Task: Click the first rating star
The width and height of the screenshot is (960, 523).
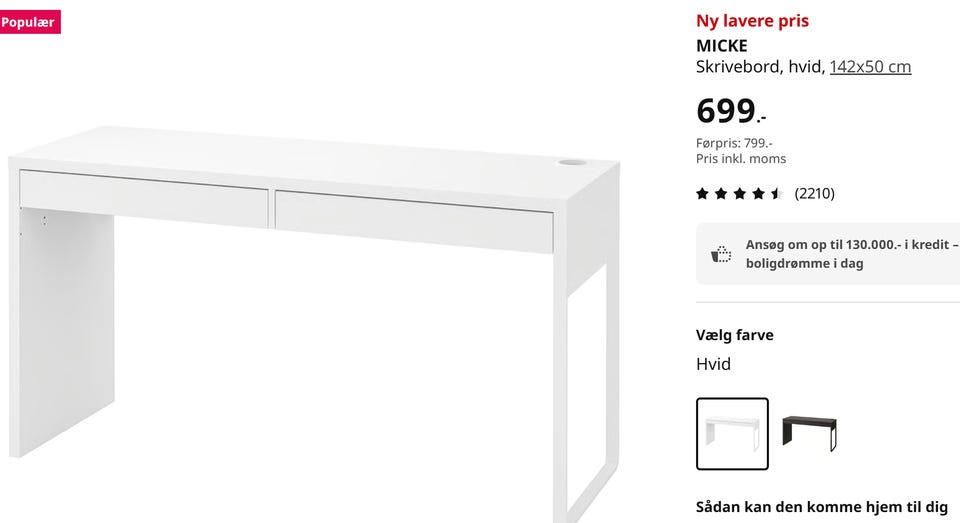Action: click(702, 194)
